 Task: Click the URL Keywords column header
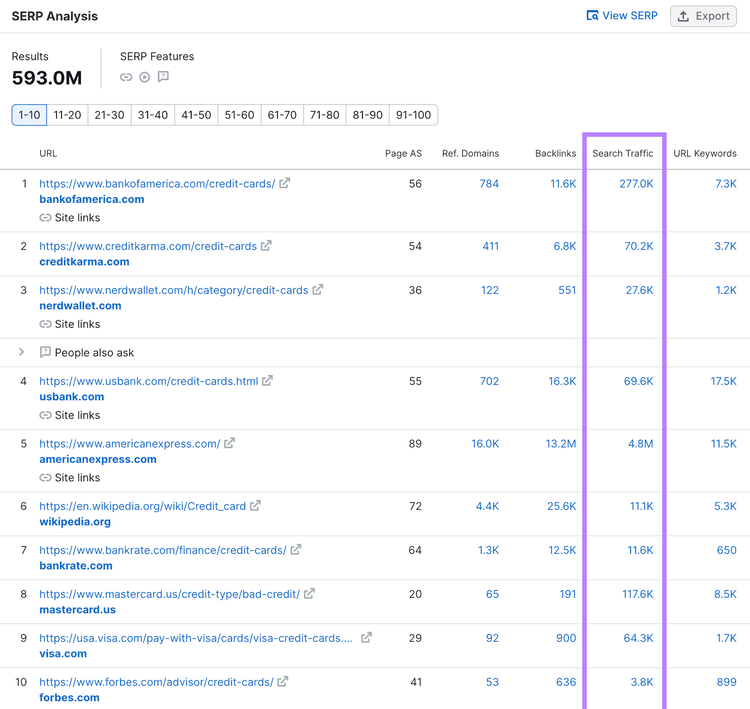705,153
